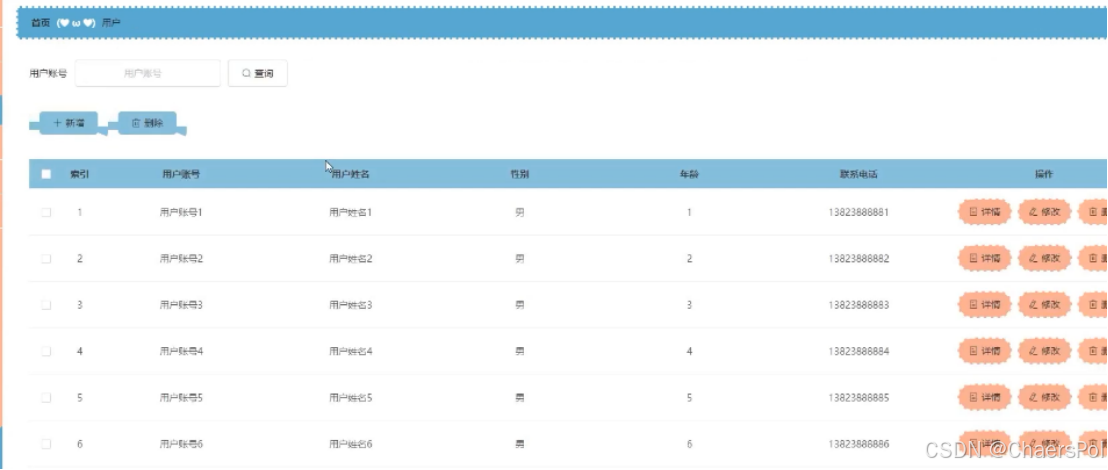The width and height of the screenshot is (1108, 470).
Task: Click the 男 gender cell in 用户账号4 row
Action: (520, 351)
